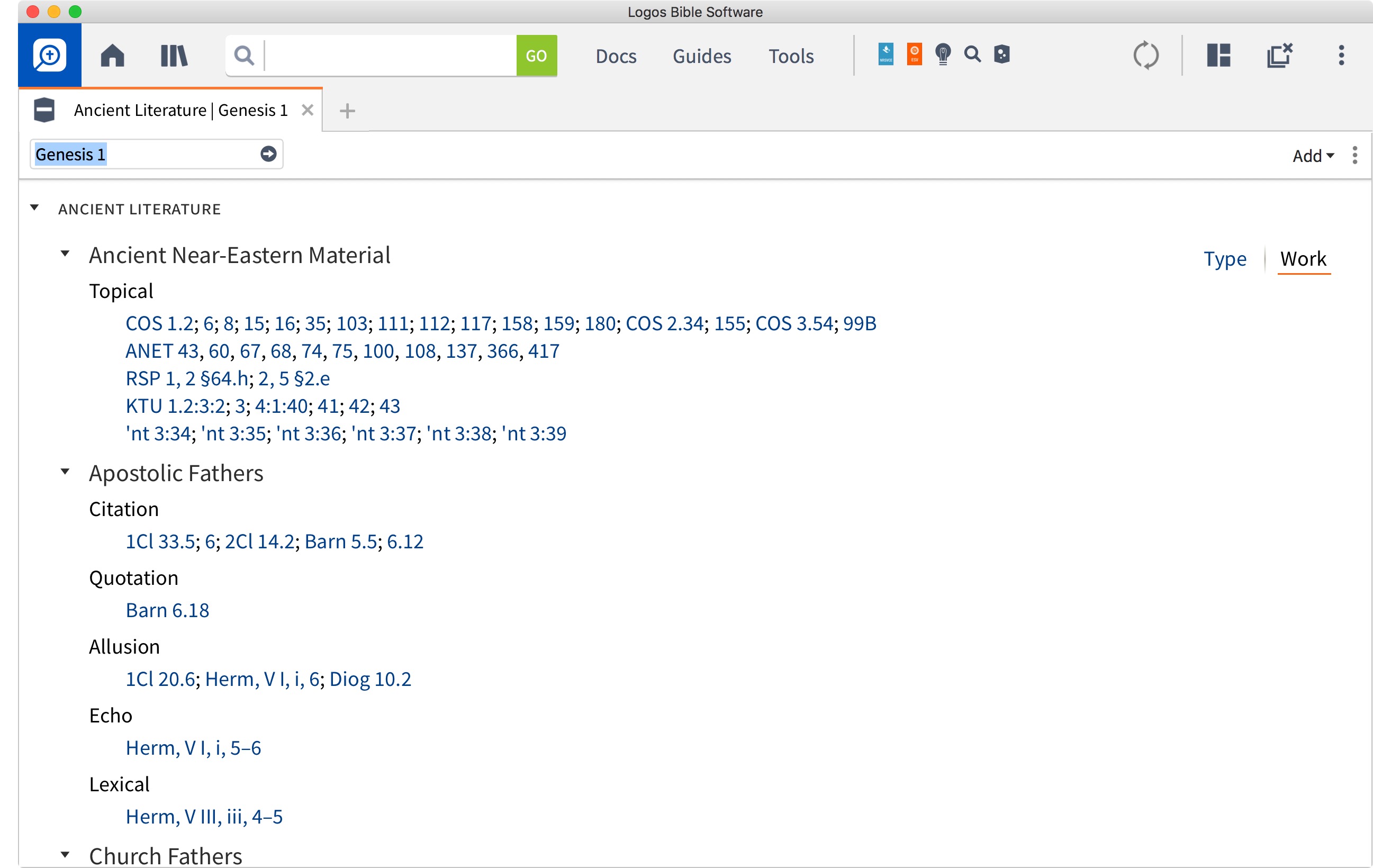Open COS 2.34 reference link
Viewport: 1373px width, 868px height.
pyautogui.click(x=665, y=323)
